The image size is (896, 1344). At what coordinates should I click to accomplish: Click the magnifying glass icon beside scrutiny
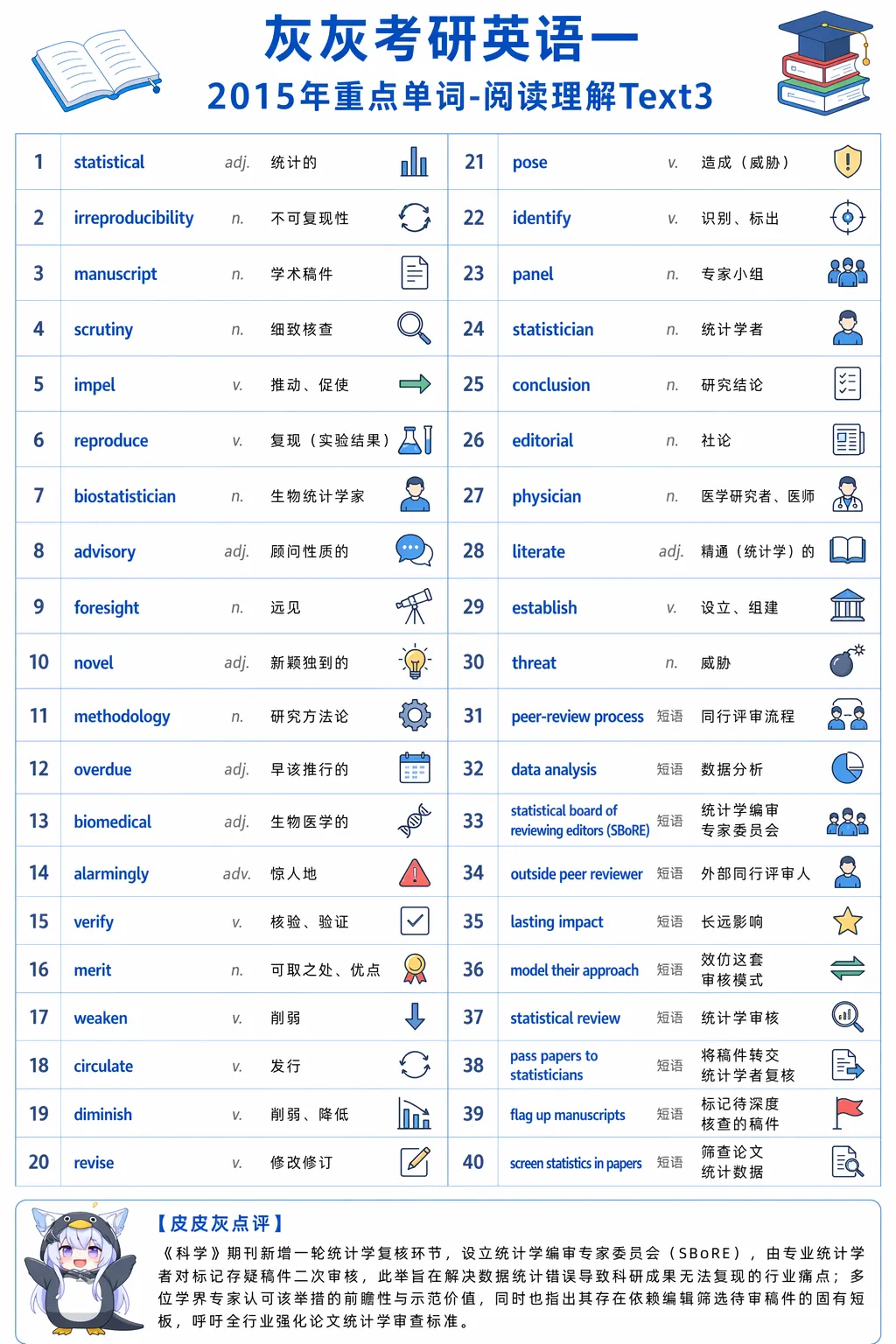click(414, 328)
